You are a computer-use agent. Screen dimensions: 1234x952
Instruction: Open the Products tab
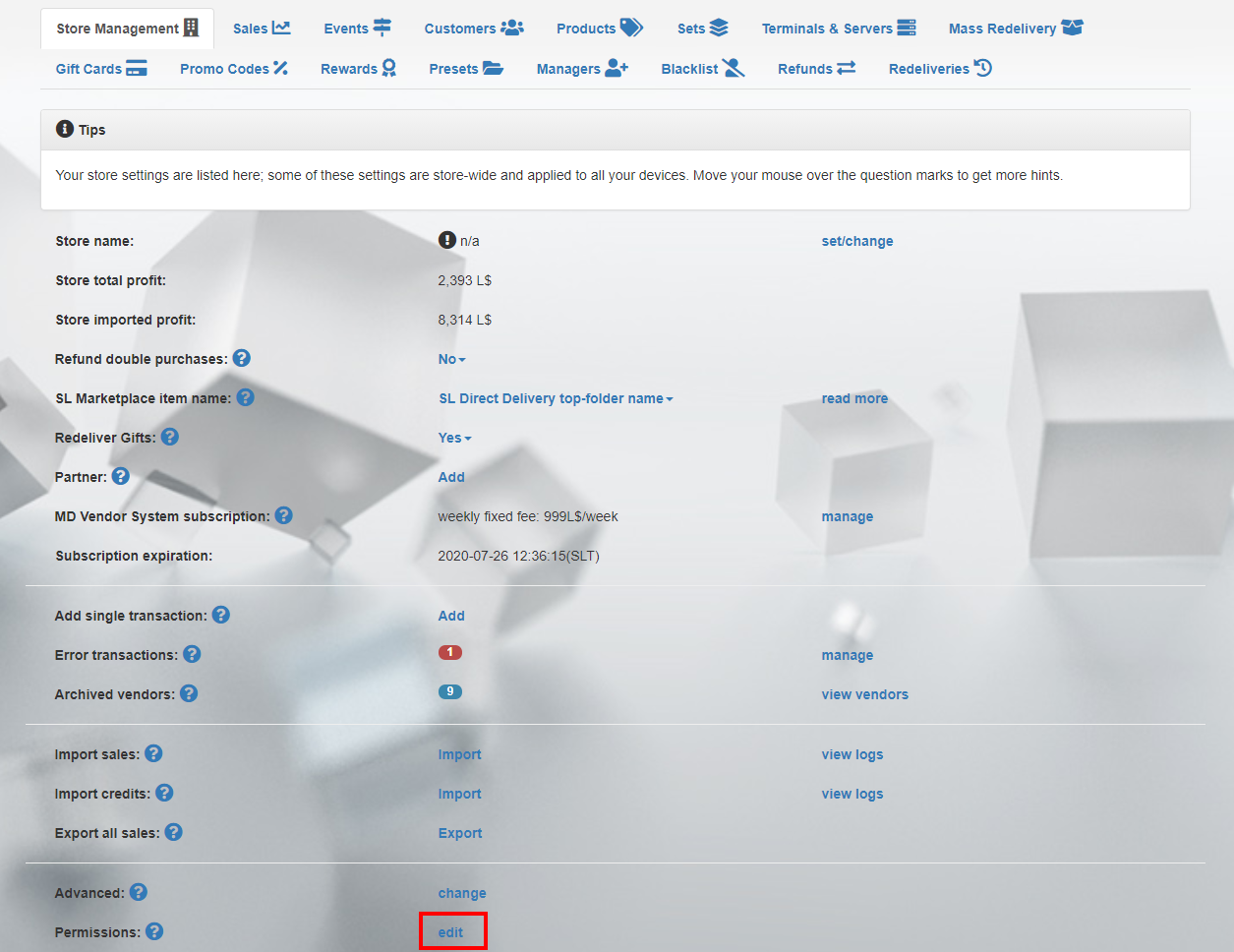tap(600, 29)
